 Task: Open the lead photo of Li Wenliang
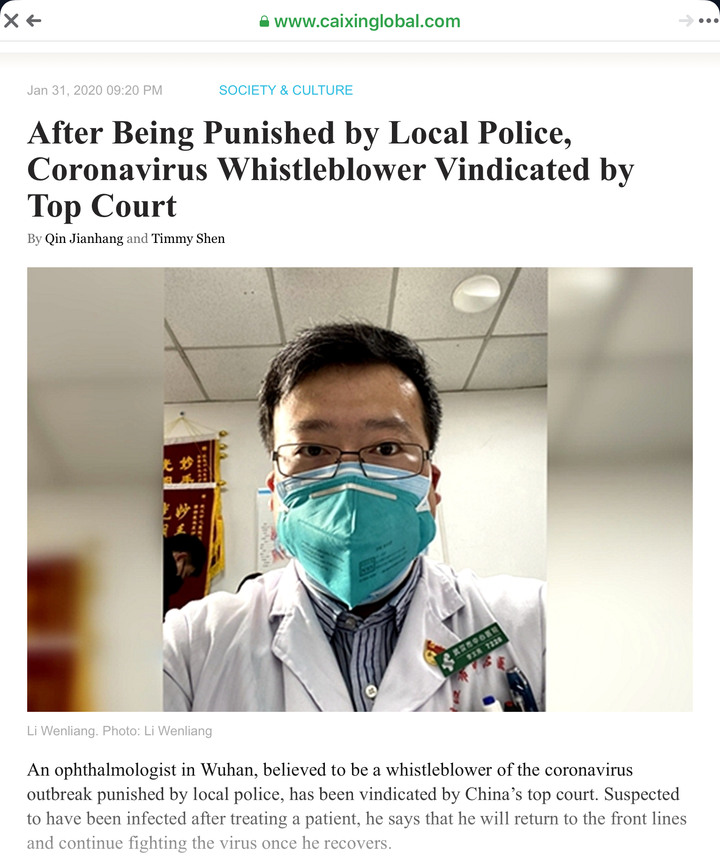coord(360,489)
